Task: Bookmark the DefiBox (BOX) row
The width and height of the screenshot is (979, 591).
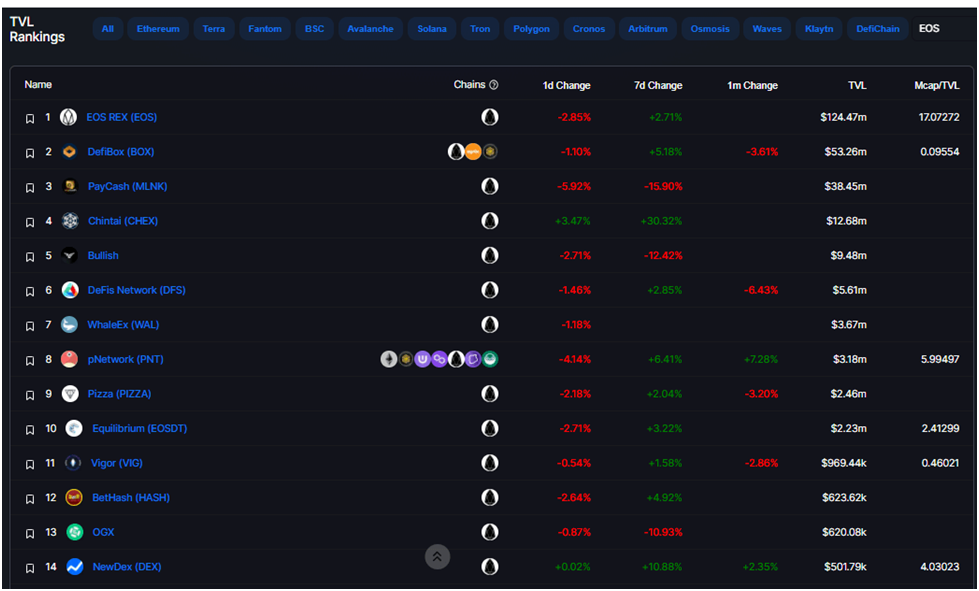Action: 29,153
